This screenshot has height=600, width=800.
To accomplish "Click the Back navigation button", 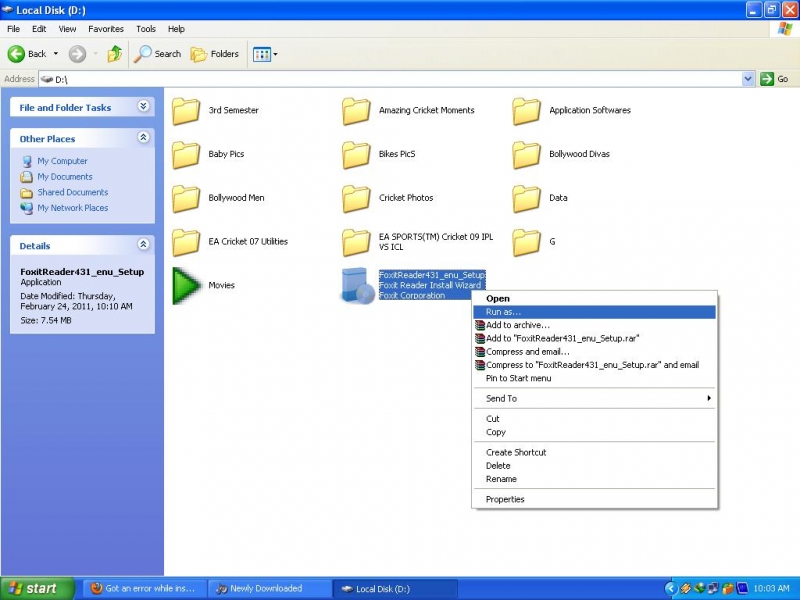I will (x=28, y=54).
